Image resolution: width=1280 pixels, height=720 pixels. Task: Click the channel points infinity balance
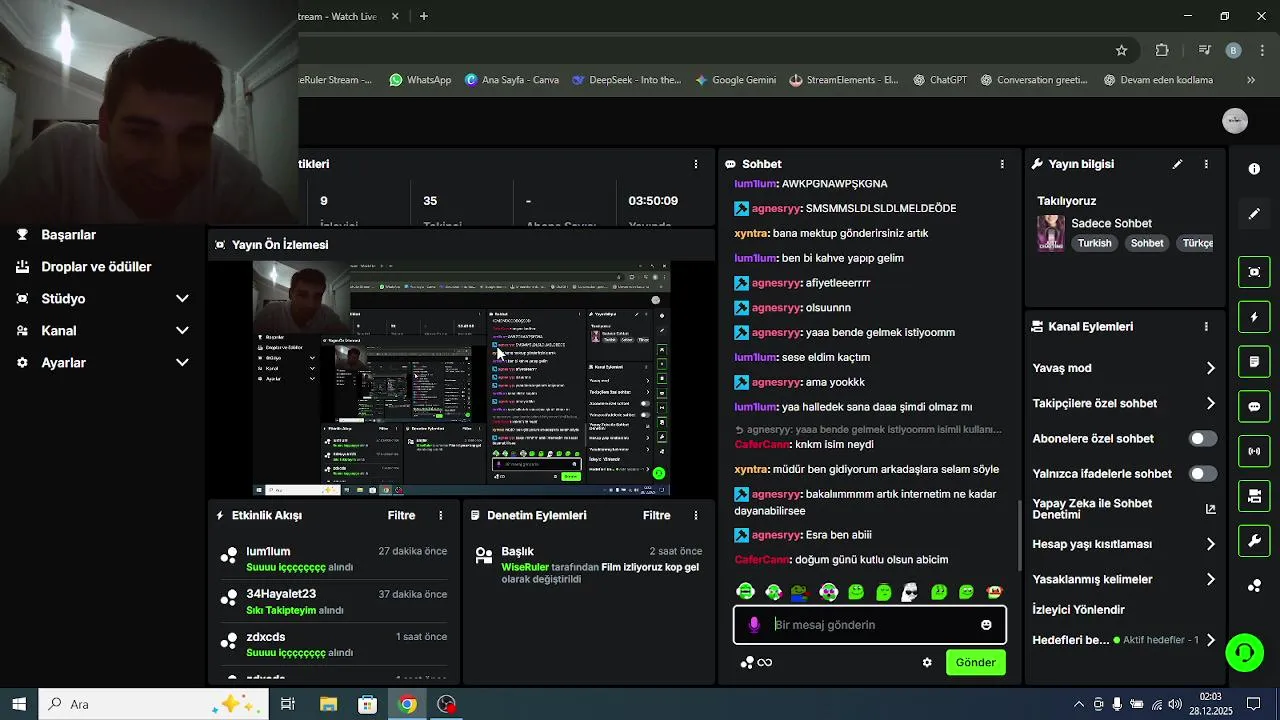756,662
